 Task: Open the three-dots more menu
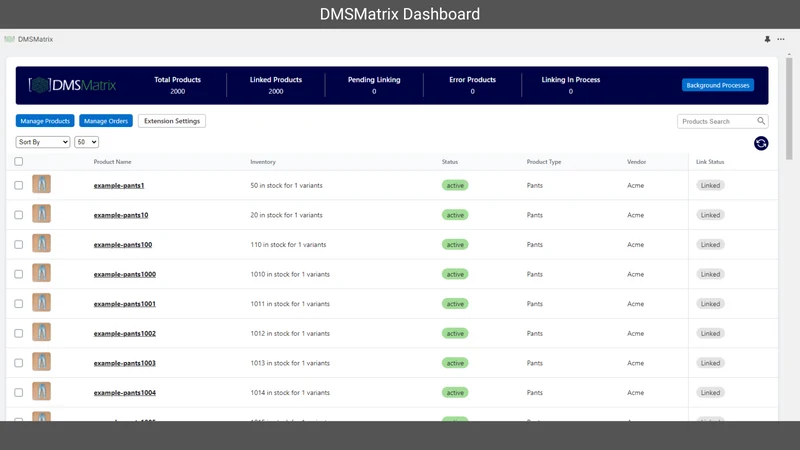click(781, 39)
